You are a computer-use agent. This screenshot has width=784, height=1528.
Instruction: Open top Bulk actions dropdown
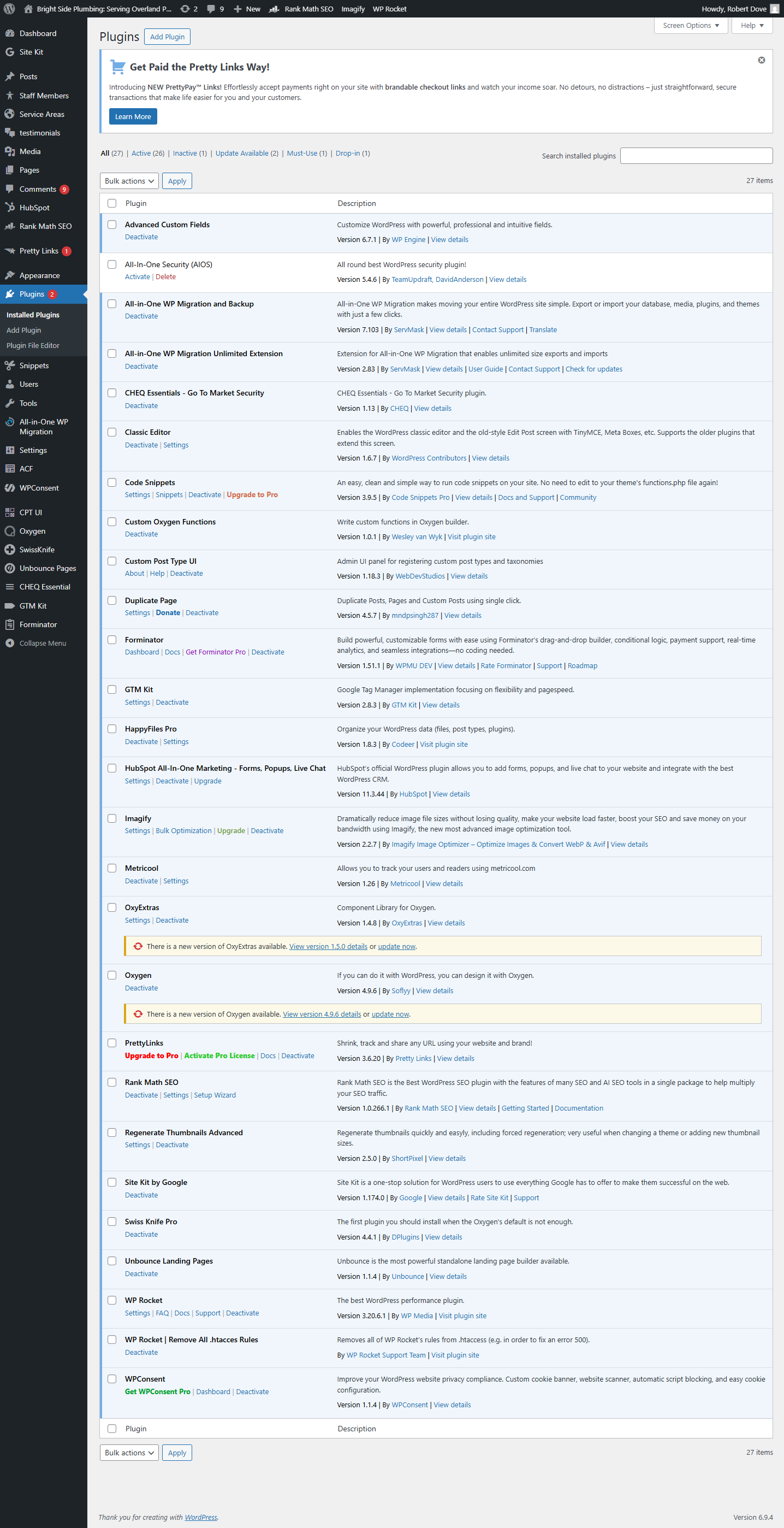129,181
